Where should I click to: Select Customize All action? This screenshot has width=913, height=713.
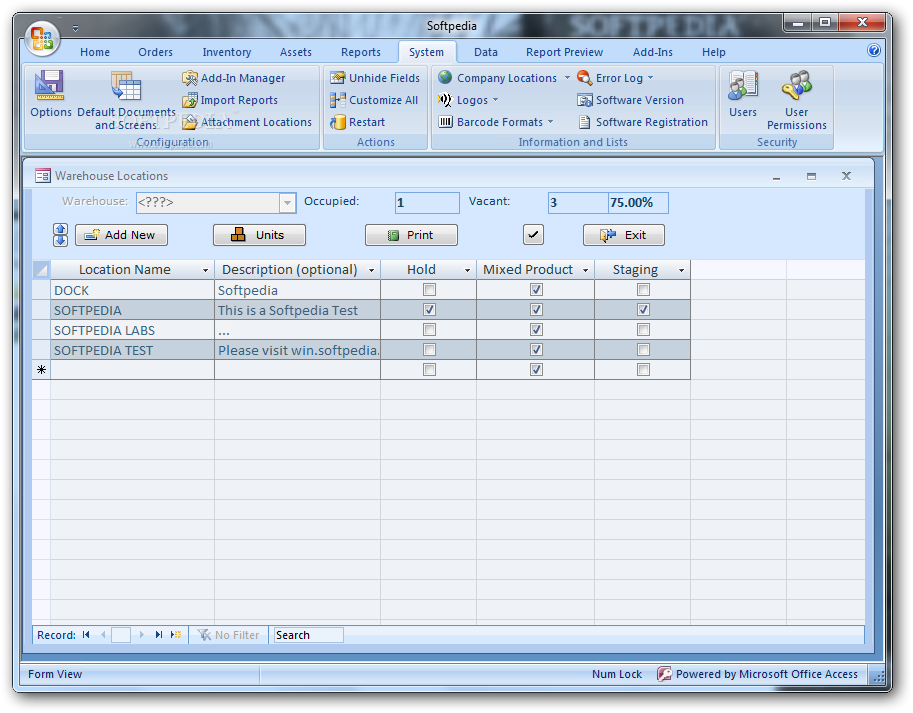(x=374, y=100)
